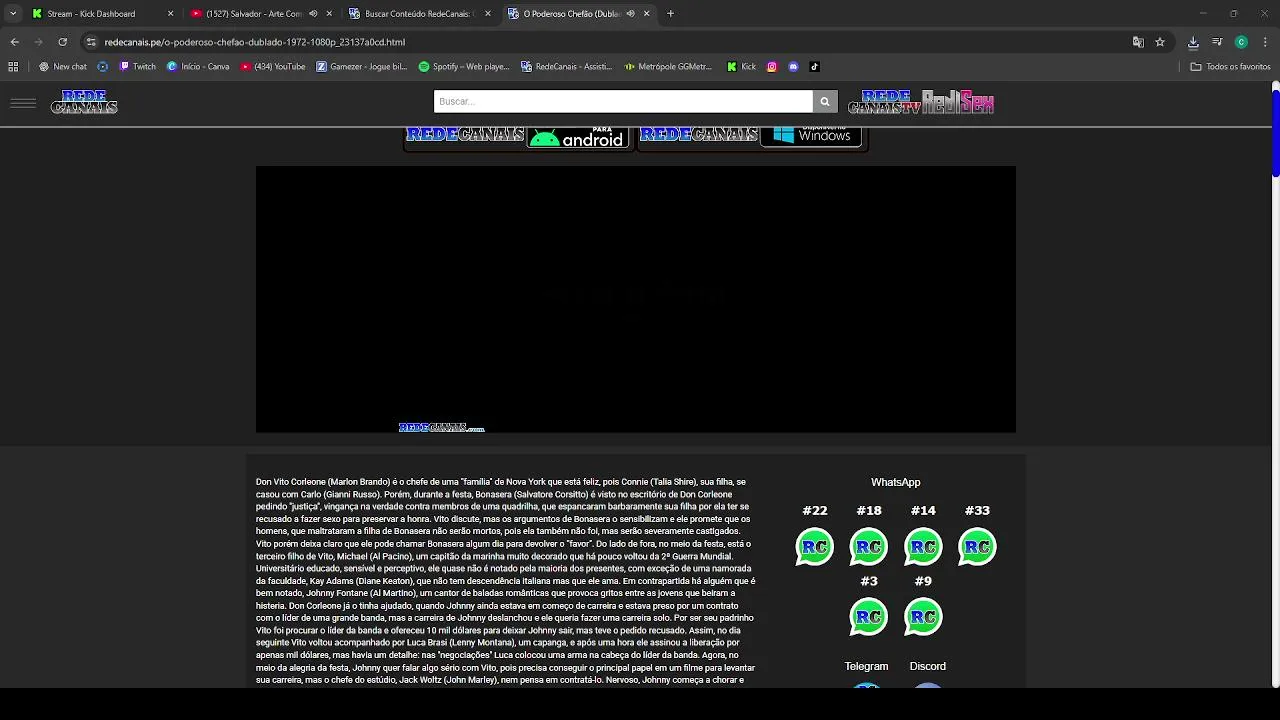Open Spotify Web Player bookmark

464,67
